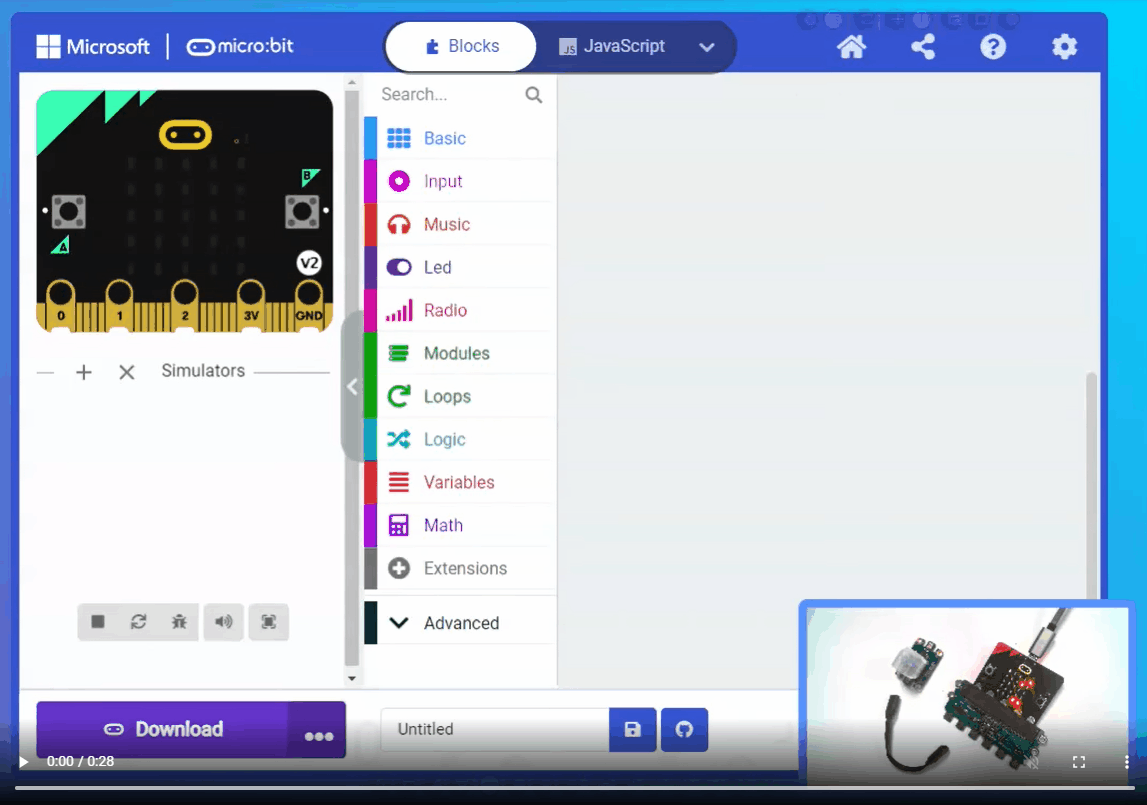Click the video progress bar
1147x805 pixels.
[x=574, y=788]
